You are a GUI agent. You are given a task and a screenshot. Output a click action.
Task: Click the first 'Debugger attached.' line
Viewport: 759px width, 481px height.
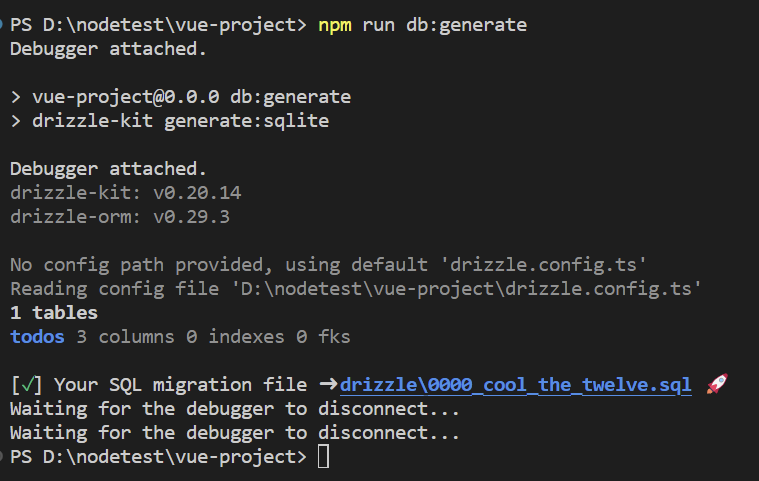point(109,48)
